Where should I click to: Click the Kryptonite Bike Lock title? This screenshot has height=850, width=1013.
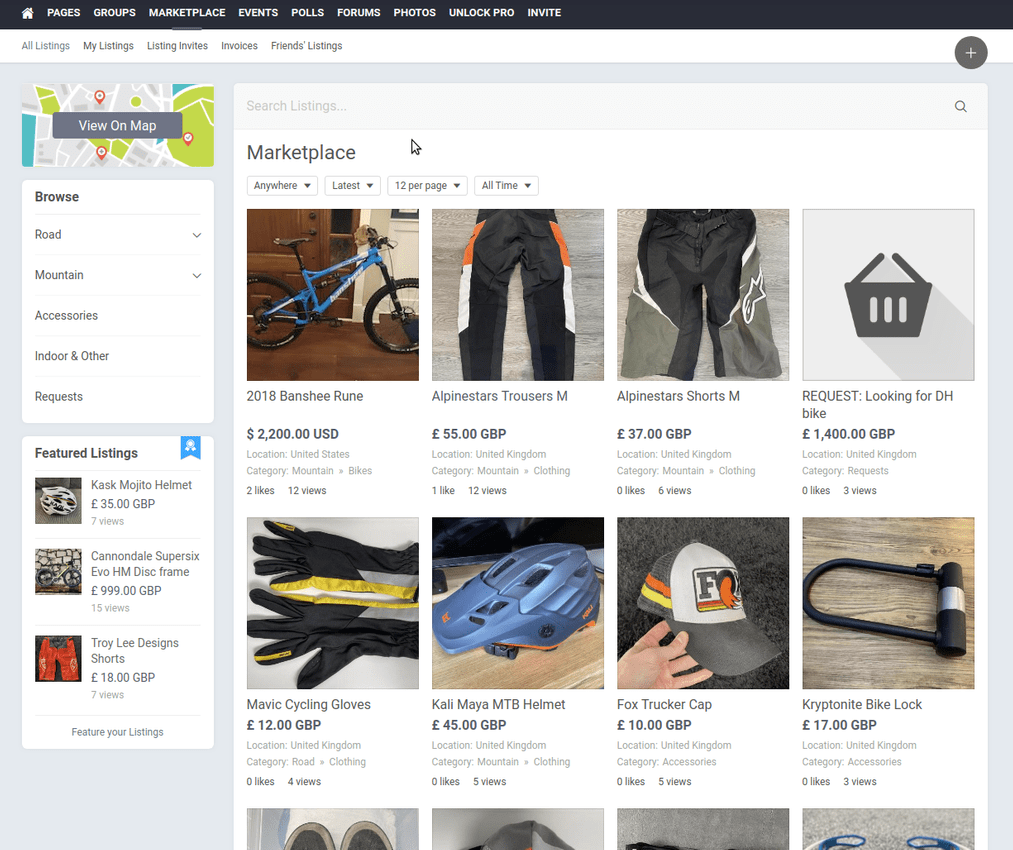[862, 705]
